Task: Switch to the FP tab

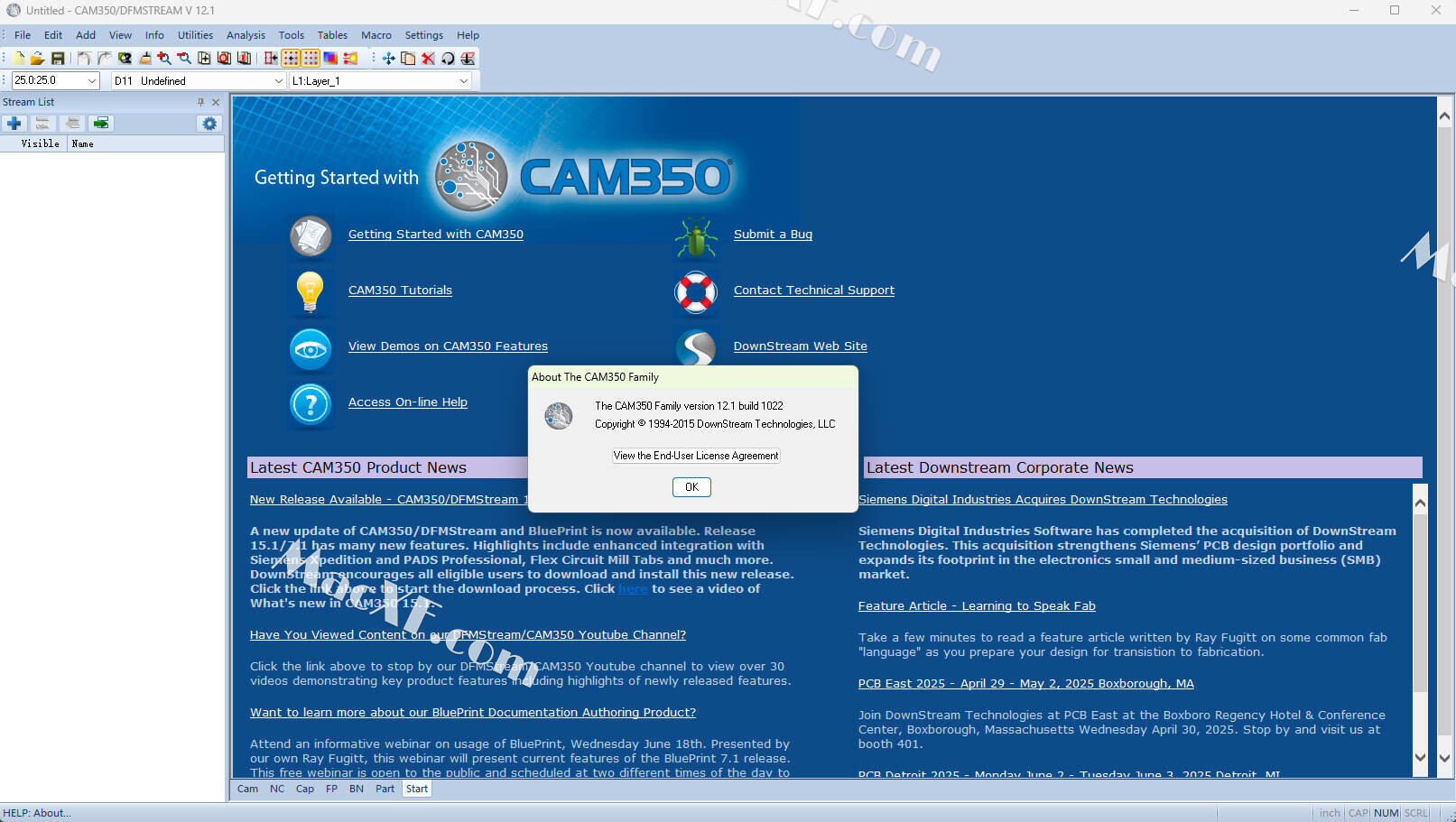Action: (331, 789)
